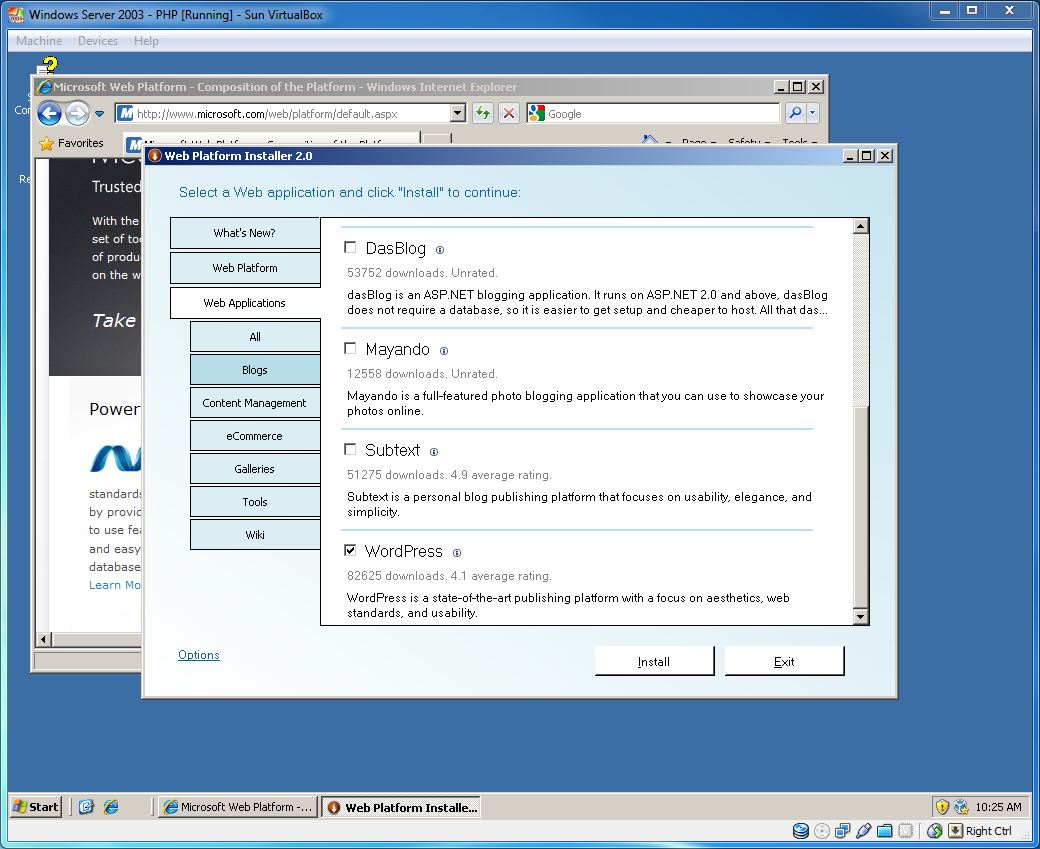Click Windows Start button
The image size is (1040, 849).
[x=36, y=807]
